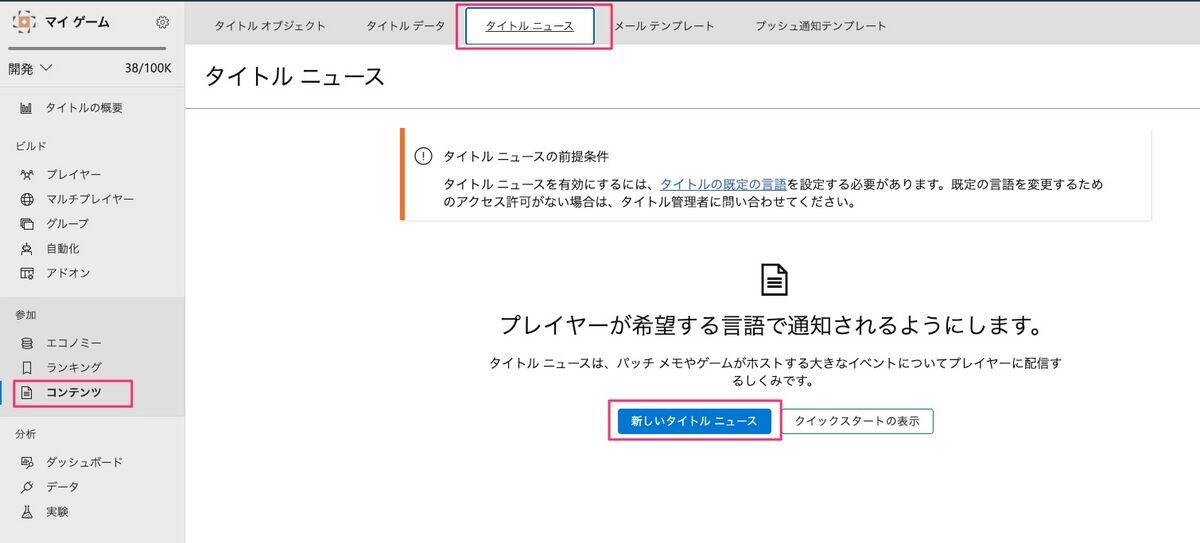
Task: Open settings gear next to マイ ゲーム
Action: point(163,22)
